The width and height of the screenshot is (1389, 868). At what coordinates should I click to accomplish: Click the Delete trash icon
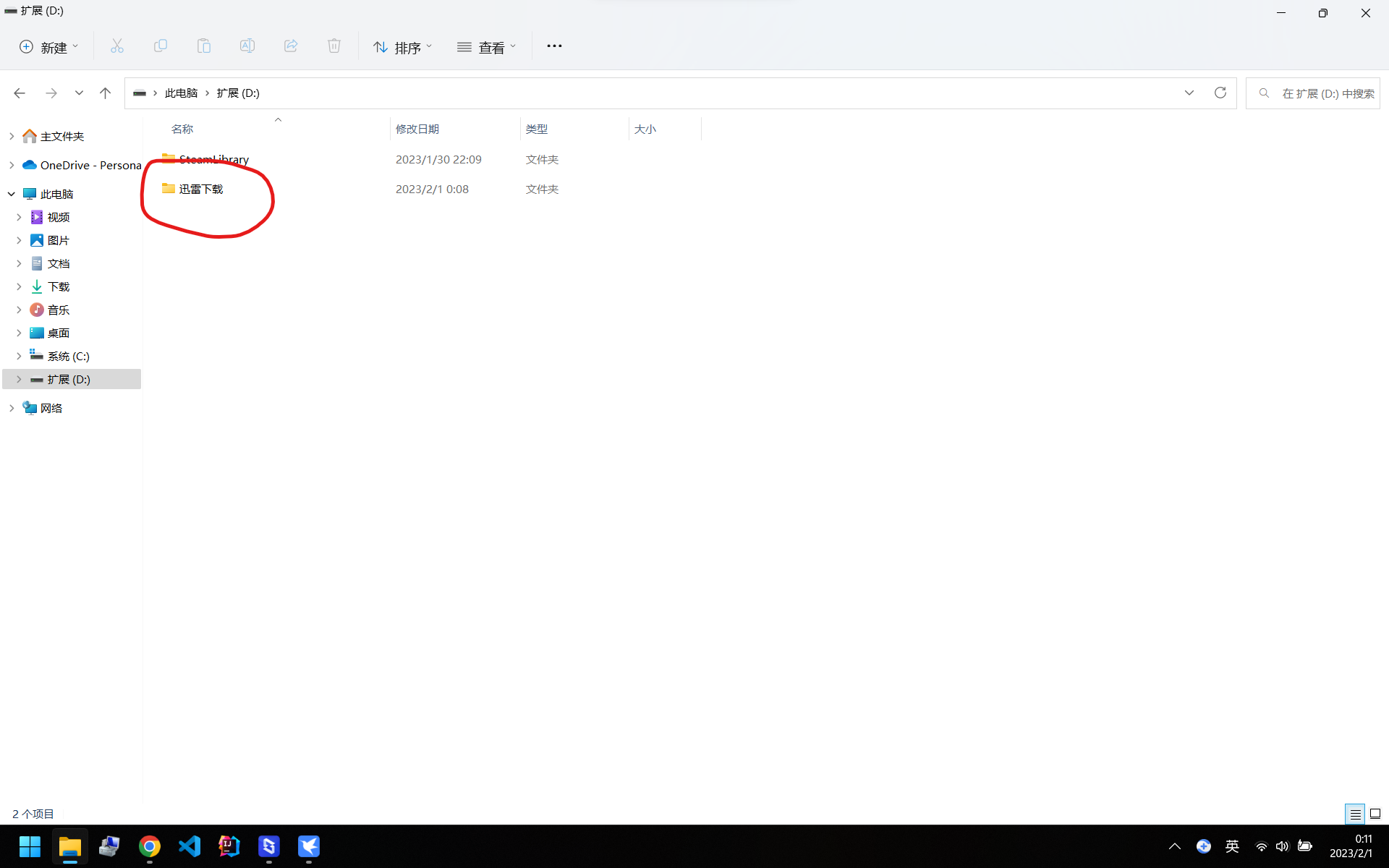[x=334, y=46]
